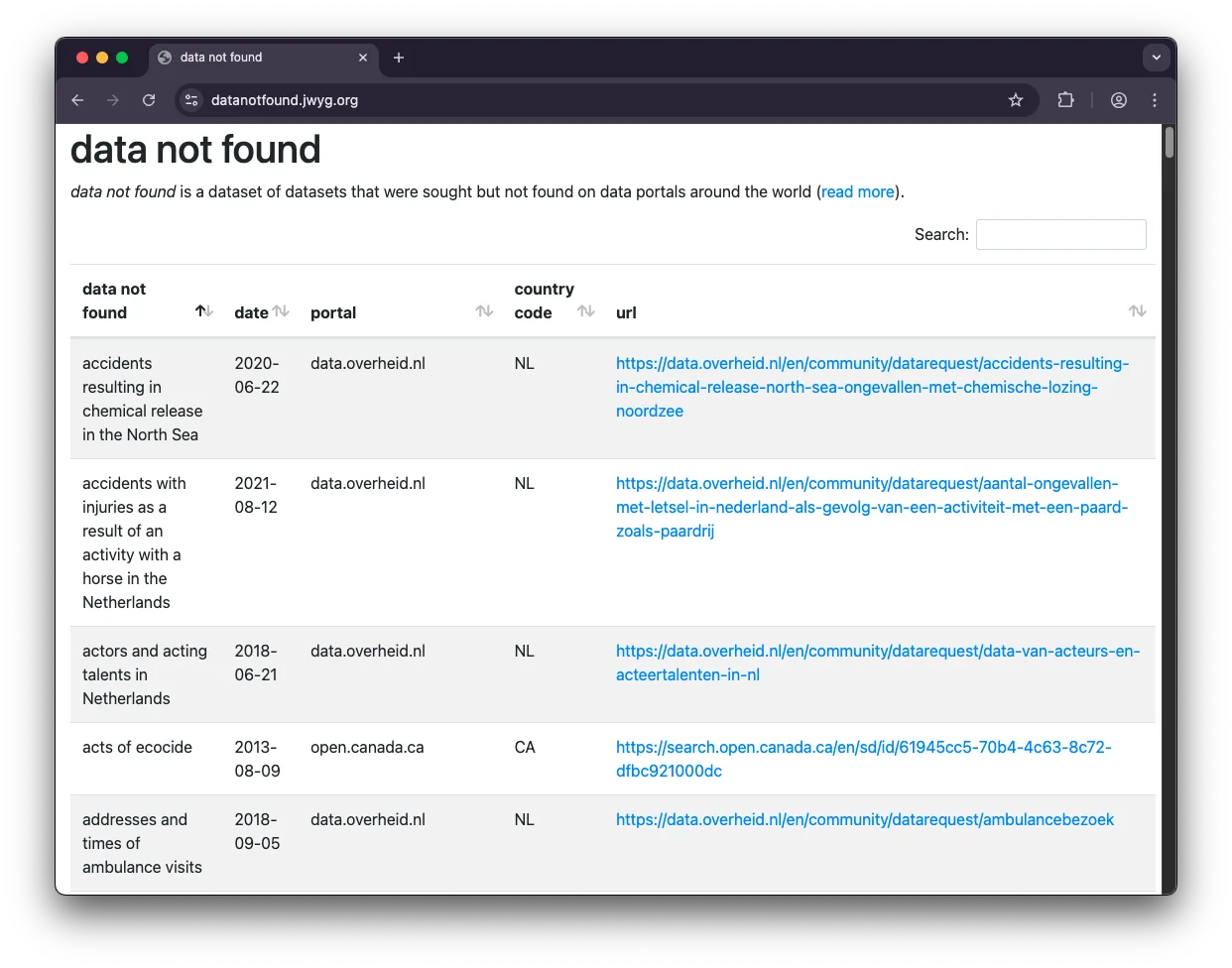Open the Chrome three-dot menu
Image resolution: width=1232 pixels, height=968 pixels.
[1155, 100]
